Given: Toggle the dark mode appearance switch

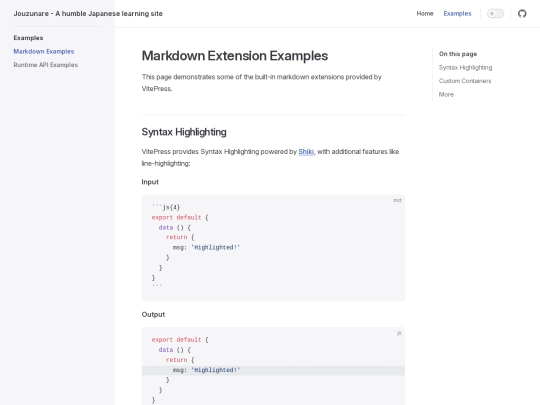Looking at the screenshot, I should pos(495,13).
